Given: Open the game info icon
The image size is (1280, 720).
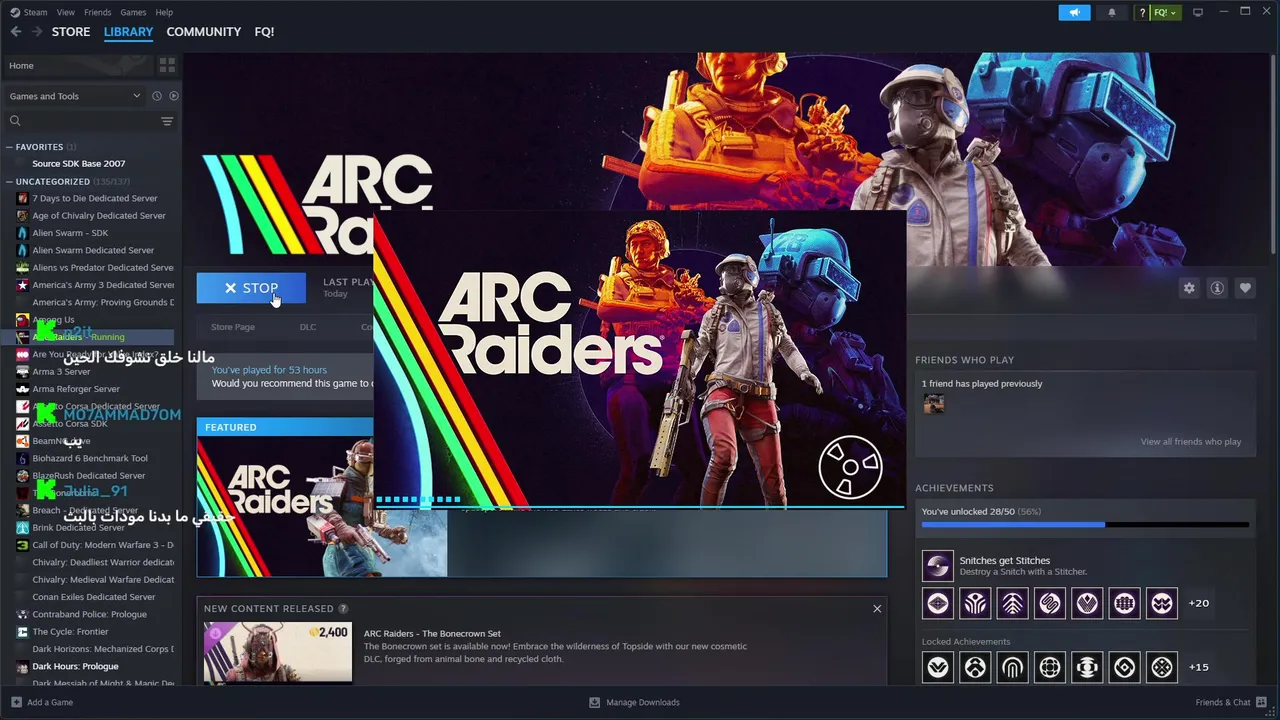Looking at the screenshot, I should click(1217, 288).
